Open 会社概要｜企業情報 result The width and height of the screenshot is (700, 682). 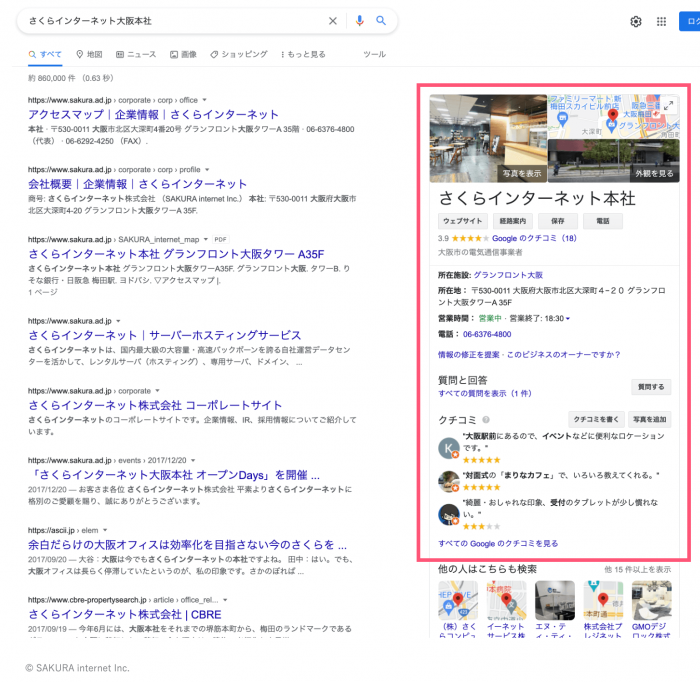point(138,184)
